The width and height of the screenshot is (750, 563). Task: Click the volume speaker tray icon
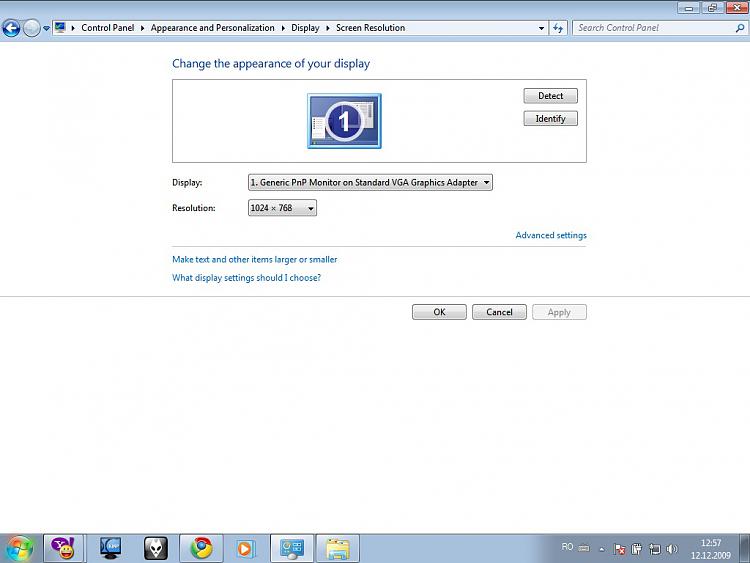pyautogui.click(x=672, y=549)
